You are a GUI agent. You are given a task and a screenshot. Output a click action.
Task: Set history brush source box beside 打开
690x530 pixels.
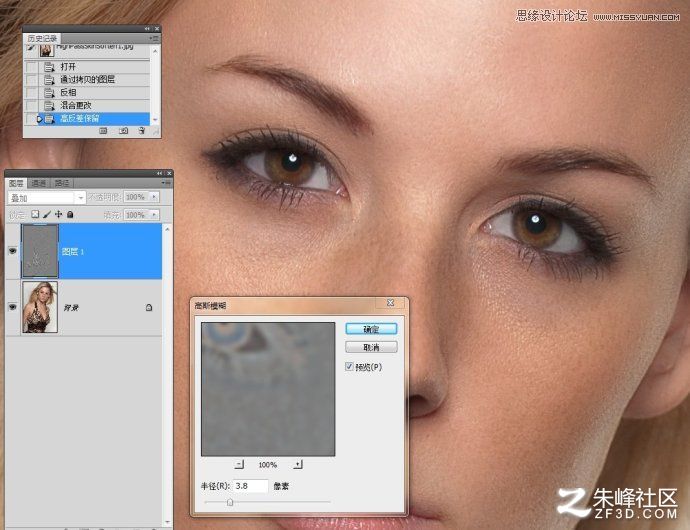point(31,67)
